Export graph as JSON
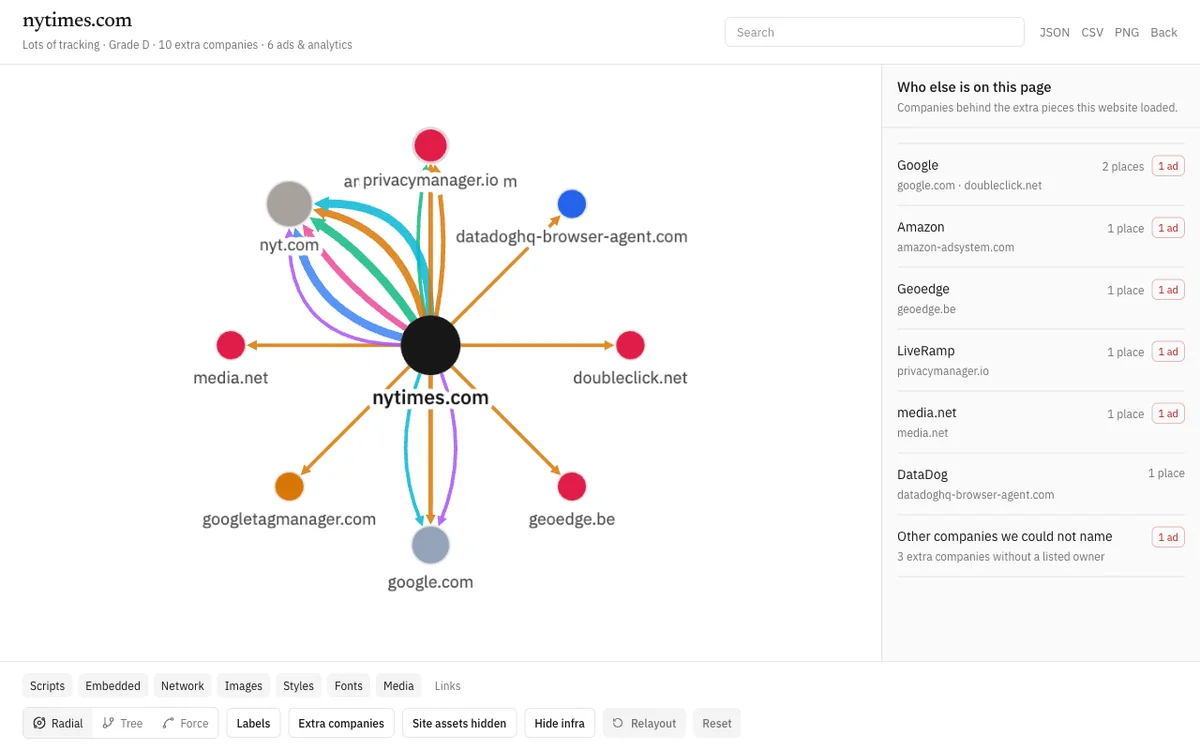The height and width of the screenshot is (750, 1200). tap(1054, 32)
